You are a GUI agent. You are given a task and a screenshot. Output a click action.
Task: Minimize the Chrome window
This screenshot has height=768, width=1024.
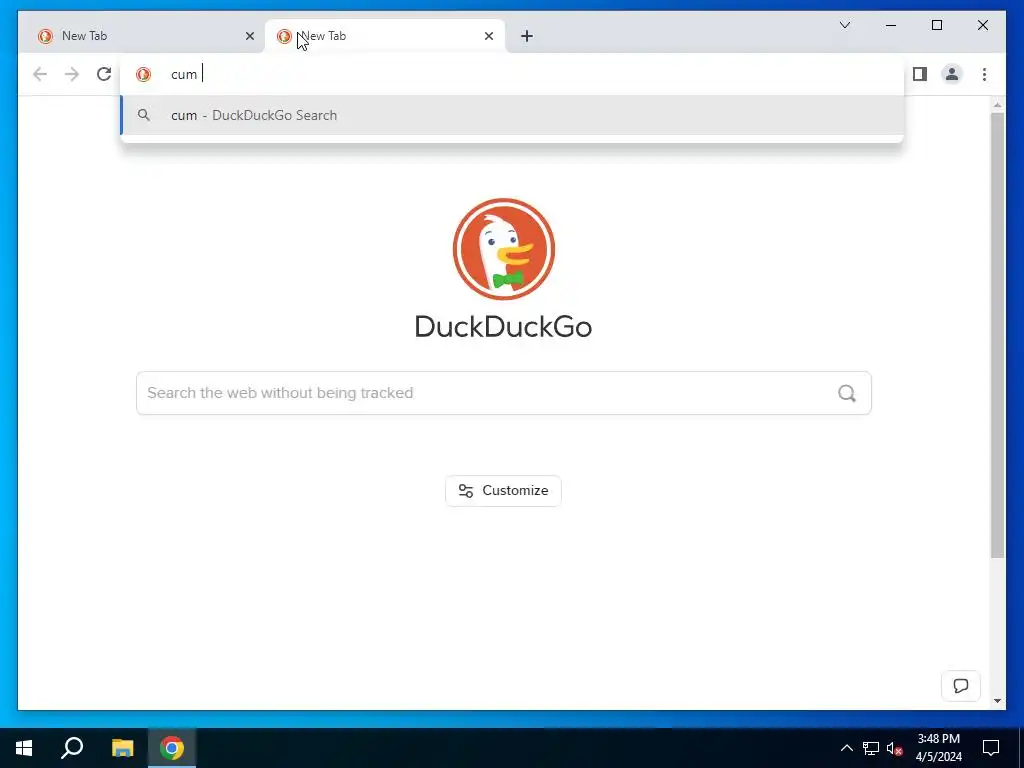coord(891,25)
